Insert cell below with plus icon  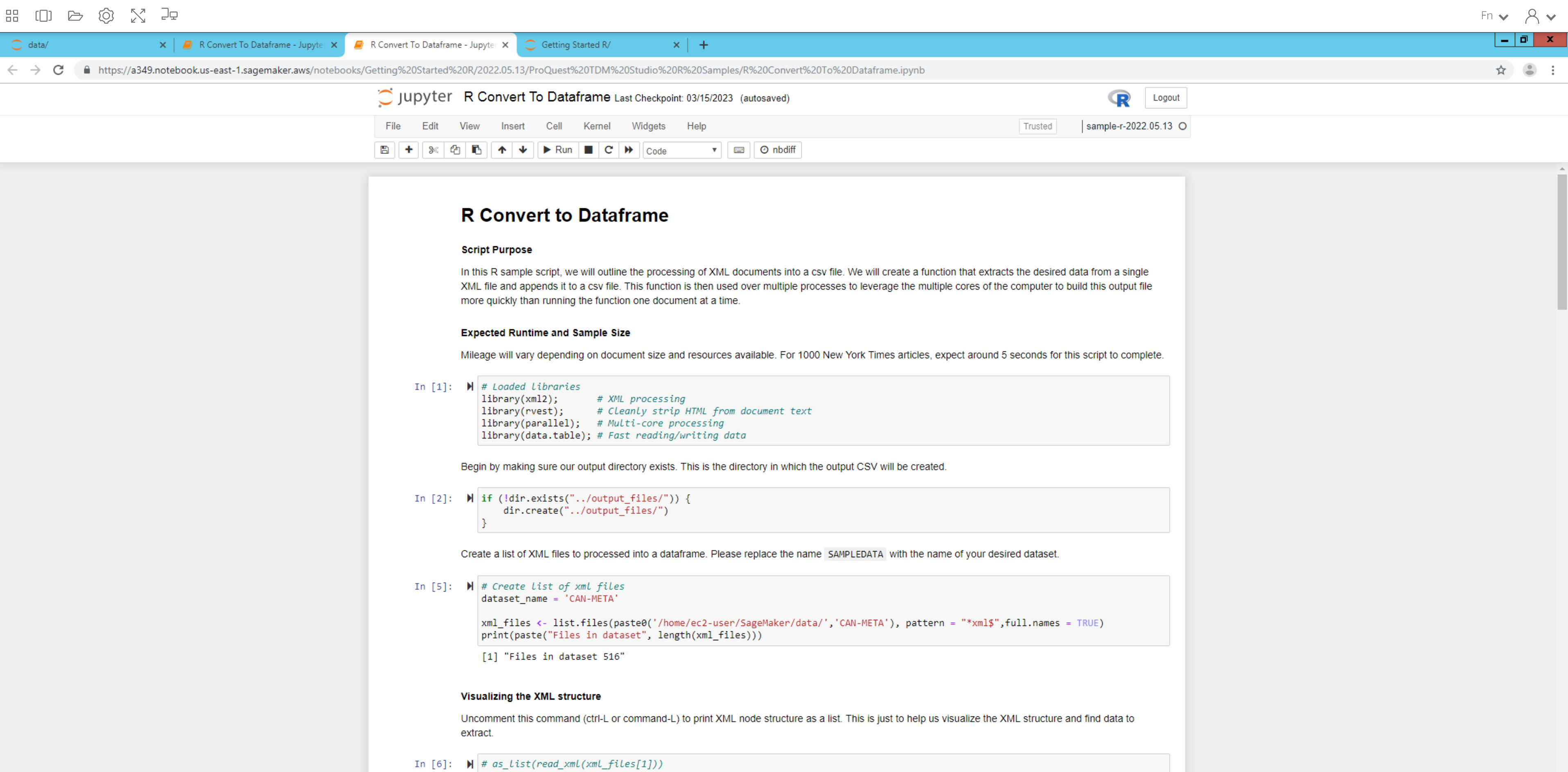tap(408, 150)
